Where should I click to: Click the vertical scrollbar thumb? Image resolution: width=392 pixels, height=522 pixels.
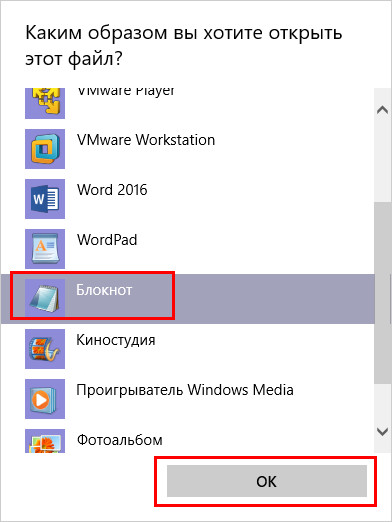[382, 293]
